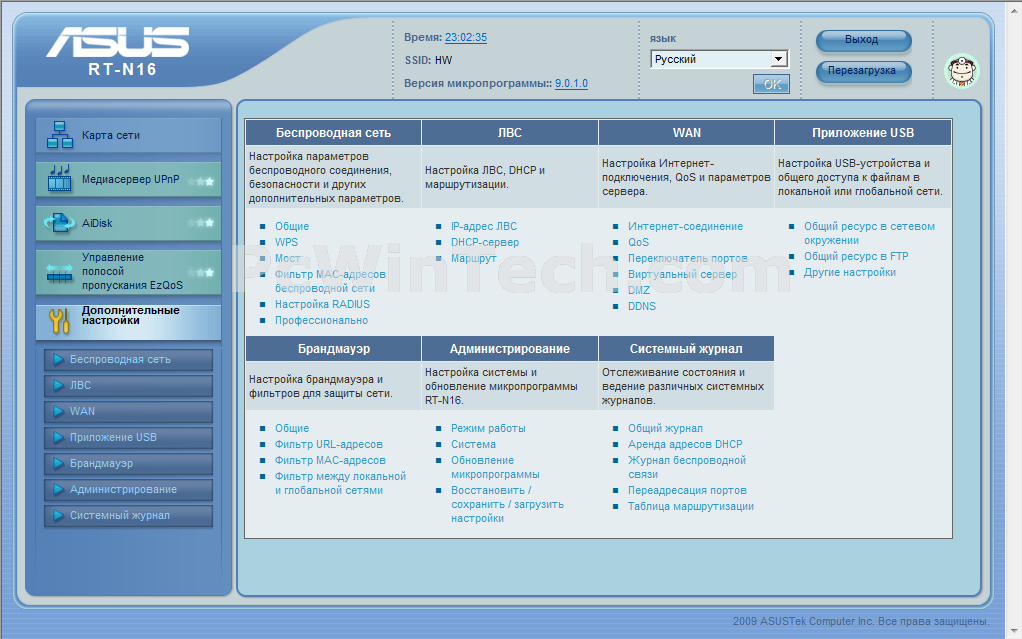Open the Режим работы link
Image resolution: width=1022 pixels, height=639 pixels.
point(488,428)
